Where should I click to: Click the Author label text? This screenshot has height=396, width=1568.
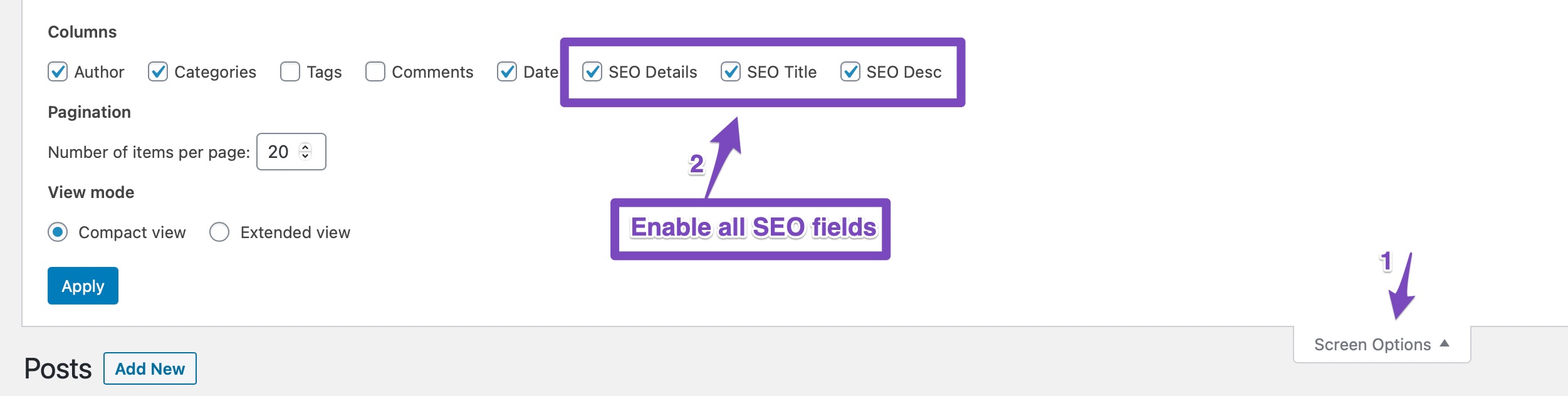(99, 72)
